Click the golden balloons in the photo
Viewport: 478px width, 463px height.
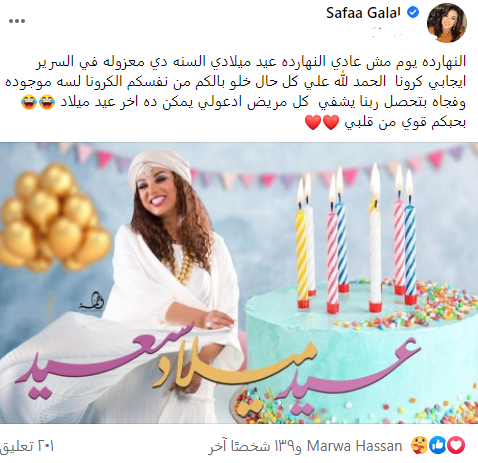tap(55, 217)
